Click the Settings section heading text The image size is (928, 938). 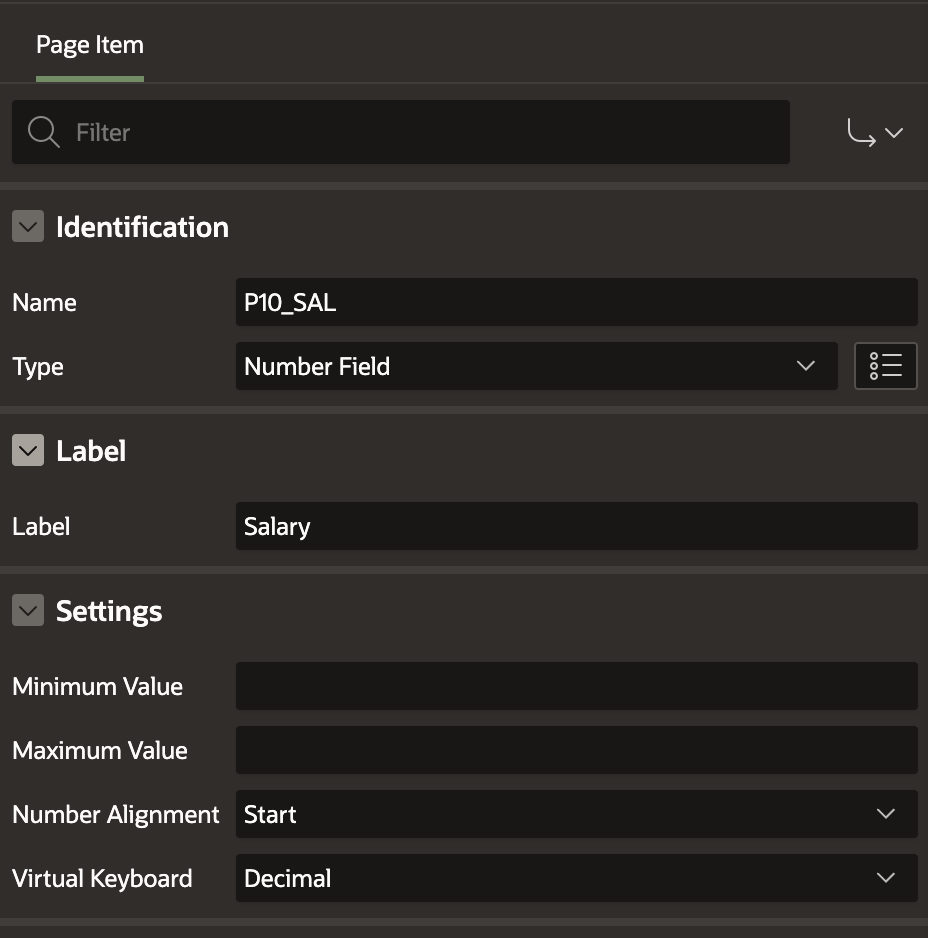tap(109, 611)
